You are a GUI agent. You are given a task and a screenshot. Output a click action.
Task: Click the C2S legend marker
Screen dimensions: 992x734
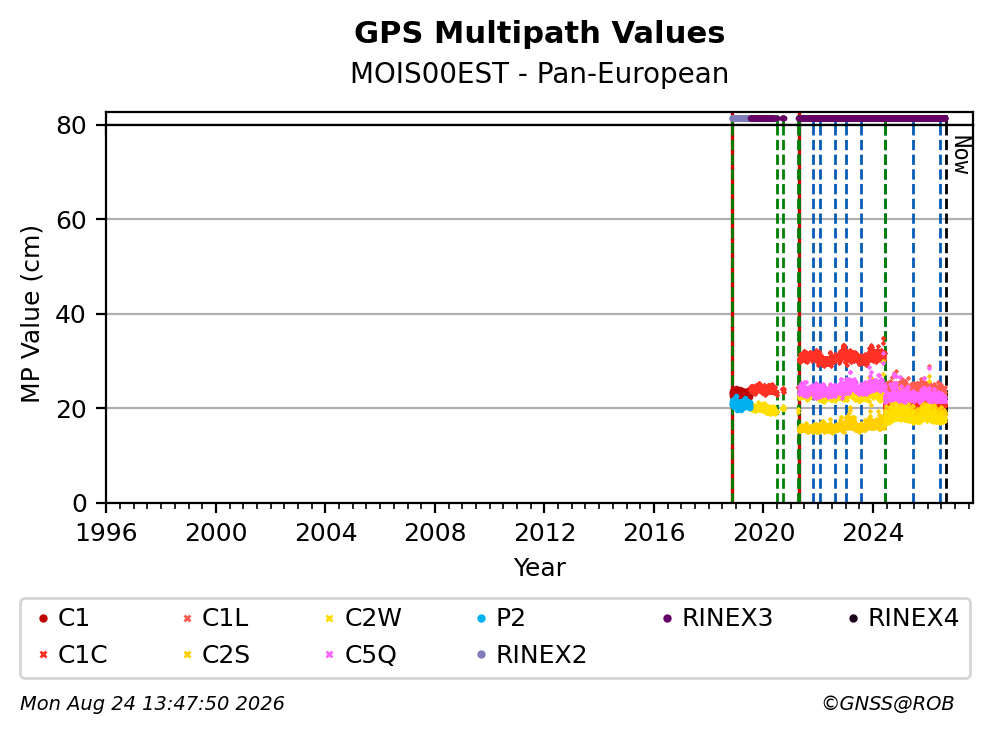click(187, 654)
